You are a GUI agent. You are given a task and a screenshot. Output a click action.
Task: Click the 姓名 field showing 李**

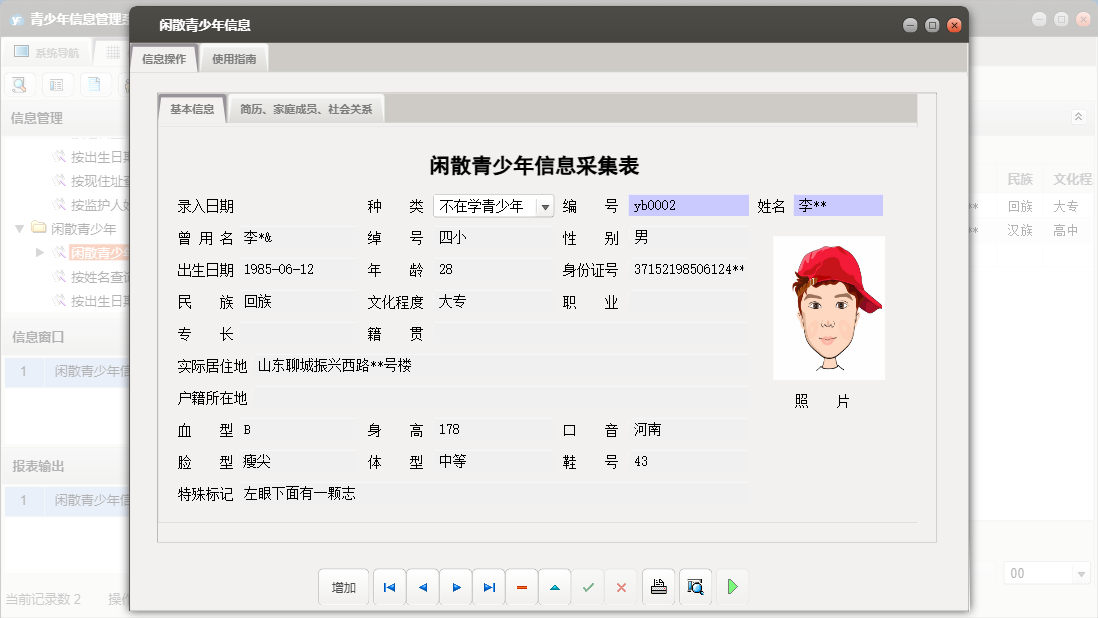(838, 205)
